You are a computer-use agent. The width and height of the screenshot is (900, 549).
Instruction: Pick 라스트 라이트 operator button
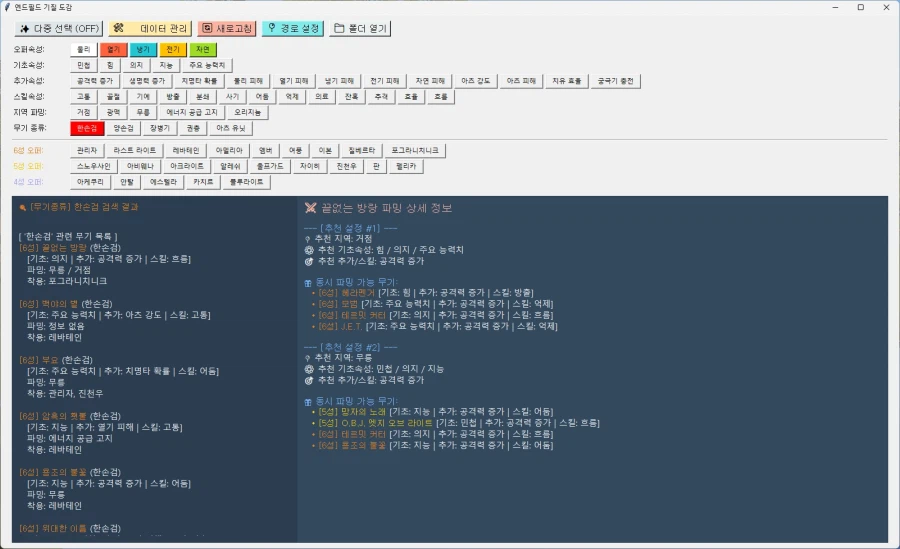(x=135, y=150)
